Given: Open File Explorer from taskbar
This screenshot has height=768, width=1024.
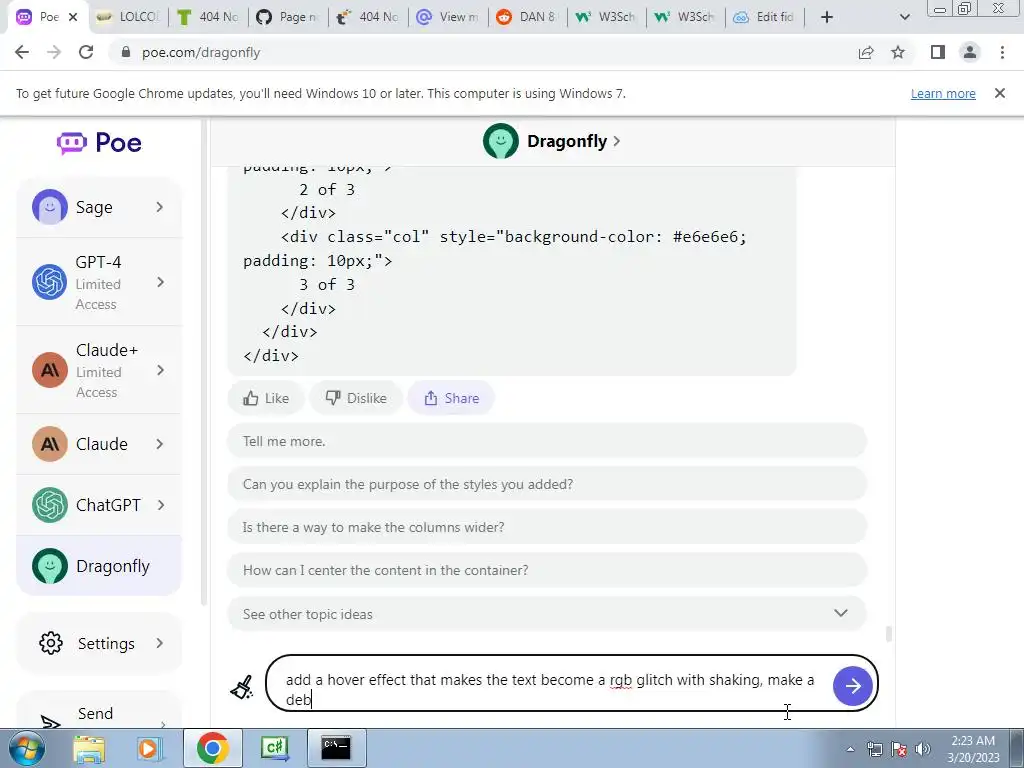Looking at the screenshot, I should point(88,748).
